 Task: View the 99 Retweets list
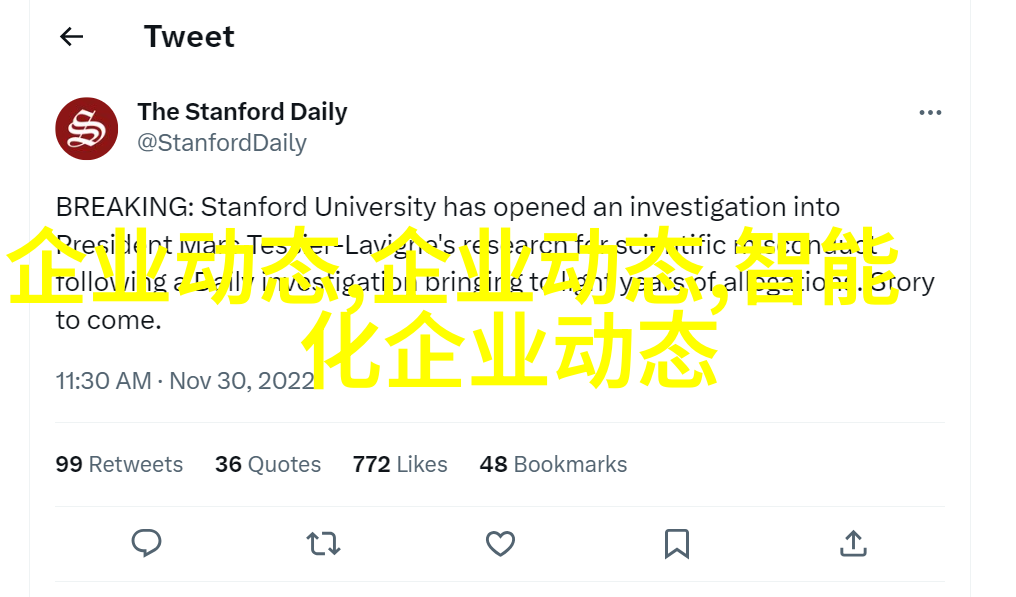(119, 464)
